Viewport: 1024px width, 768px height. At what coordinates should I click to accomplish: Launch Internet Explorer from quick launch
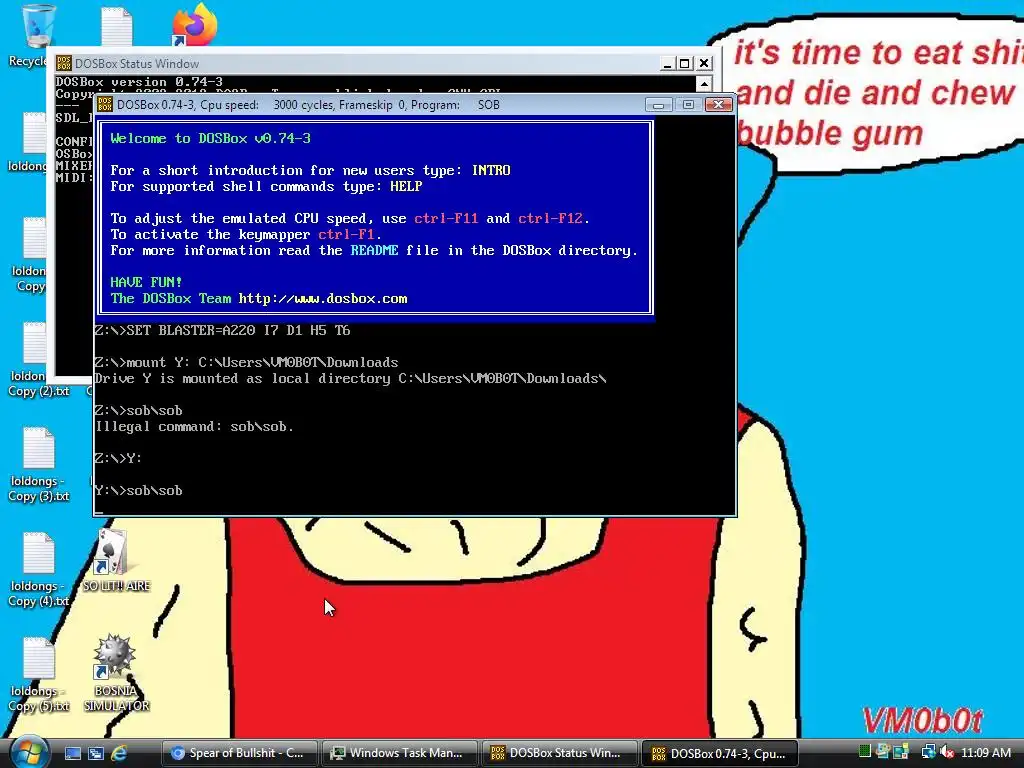[x=119, y=753]
